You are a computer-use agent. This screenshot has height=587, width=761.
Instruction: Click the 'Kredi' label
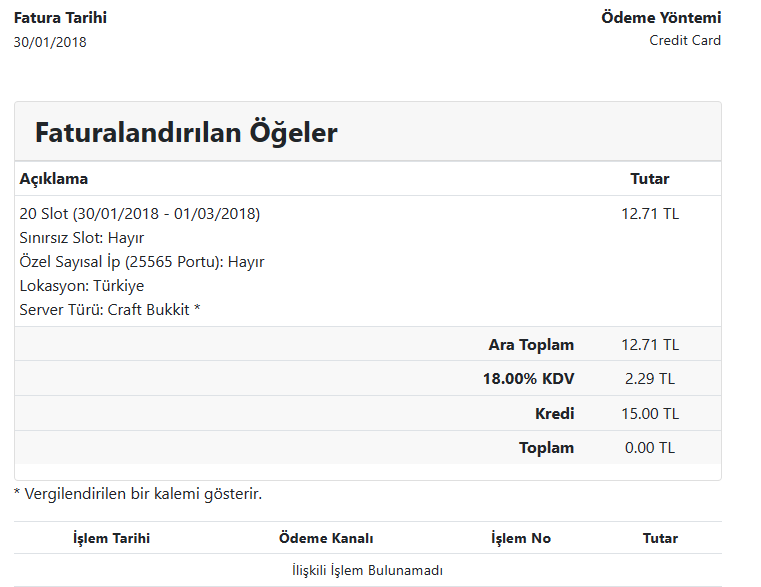click(x=554, y=414)
